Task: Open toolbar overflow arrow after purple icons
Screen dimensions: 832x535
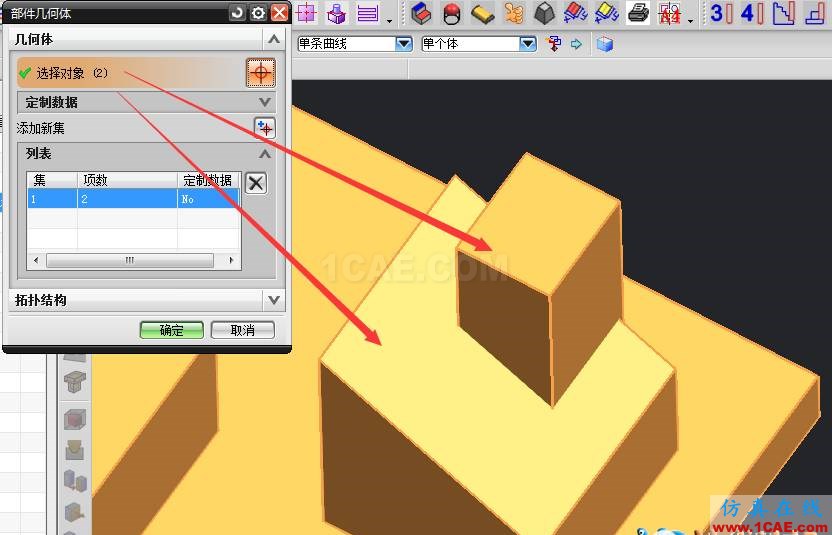Action: coord(390,21)
